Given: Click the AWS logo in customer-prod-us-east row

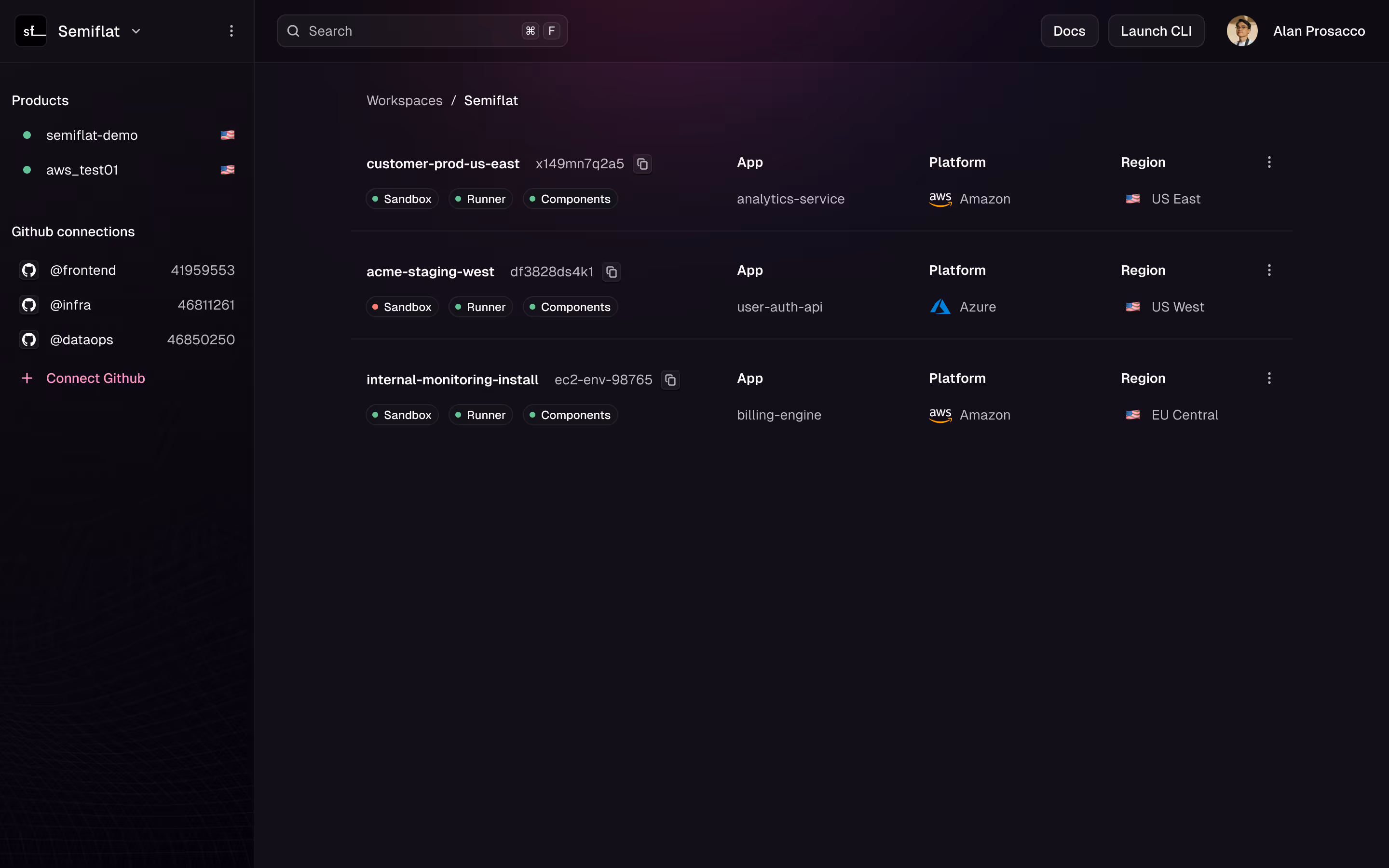Looking at the screenshot, I should click(x=940, y=199).
